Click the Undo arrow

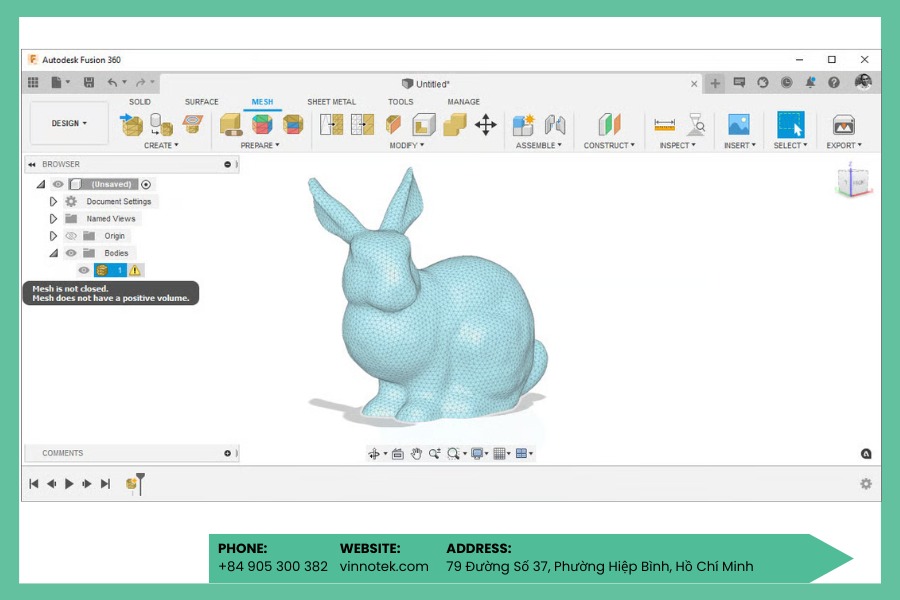coord(112,83)
